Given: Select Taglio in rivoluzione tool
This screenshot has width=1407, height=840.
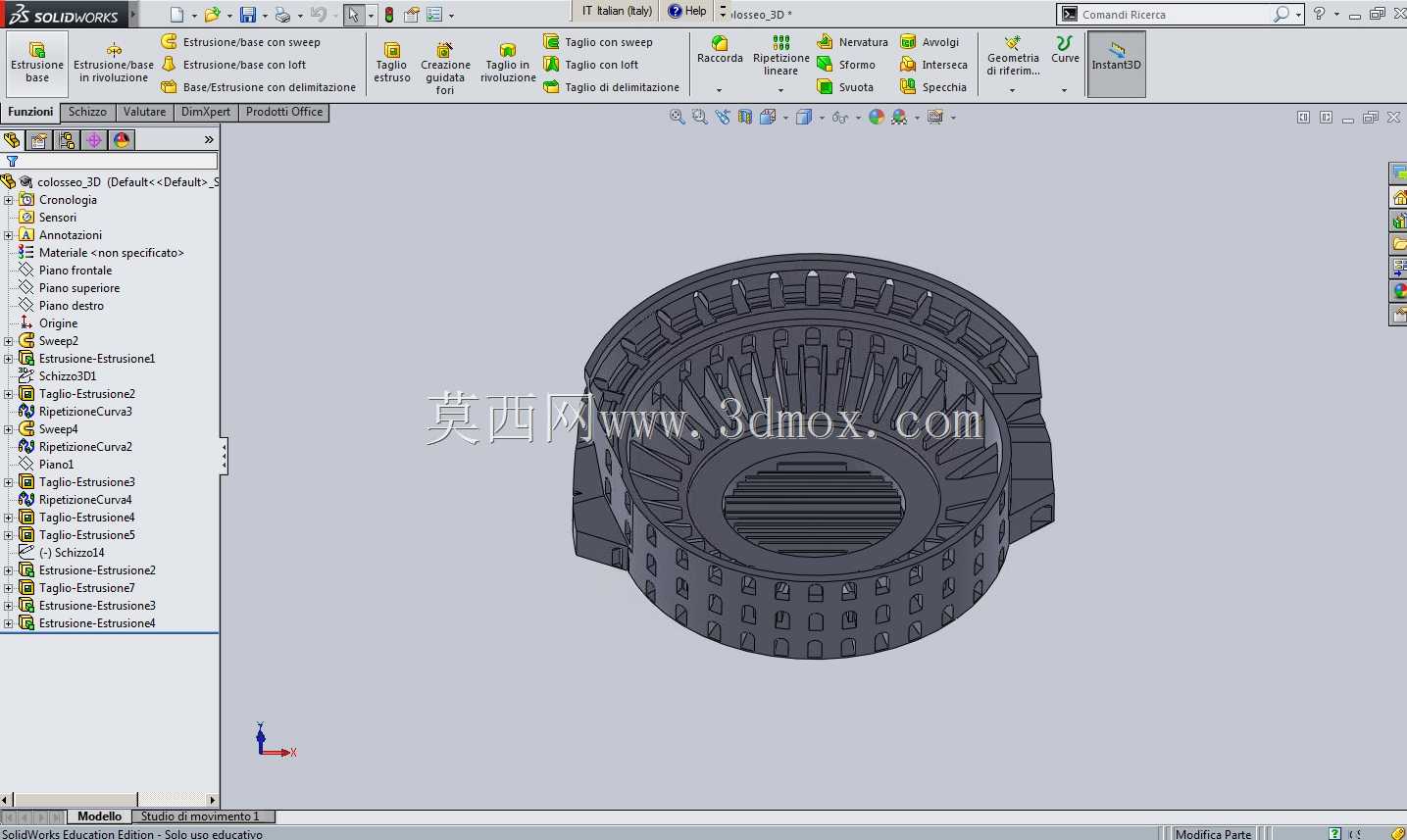Looking at the screenshot, I should (508, 64).
